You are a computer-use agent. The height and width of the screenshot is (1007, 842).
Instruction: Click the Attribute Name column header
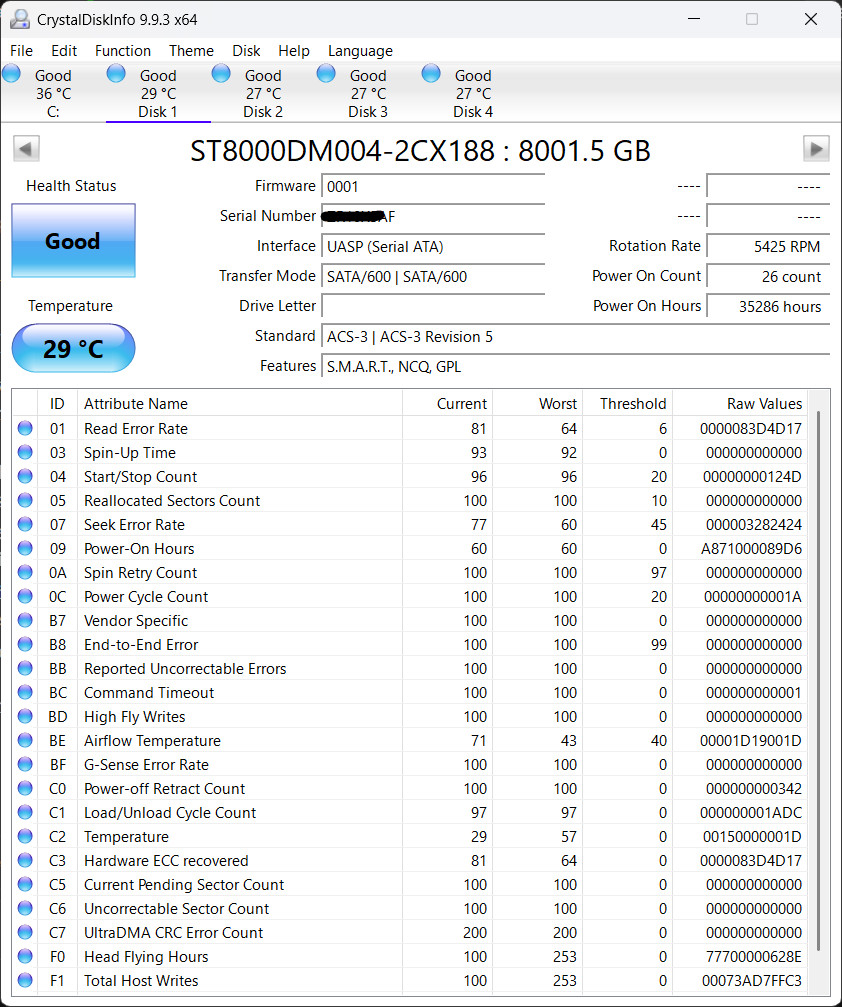tap(240, 403)
